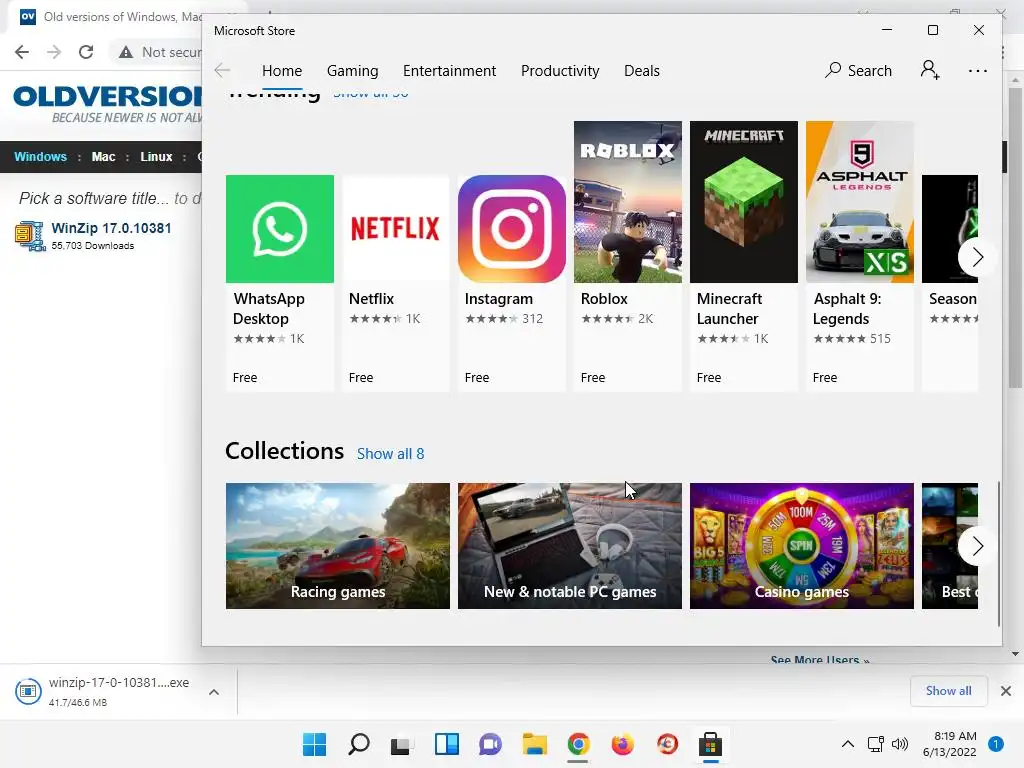The width and height of the screenshot is (1024, 768).
Task: Click the Microsoft Store vertical scrollbar
Action: (999, 554)
